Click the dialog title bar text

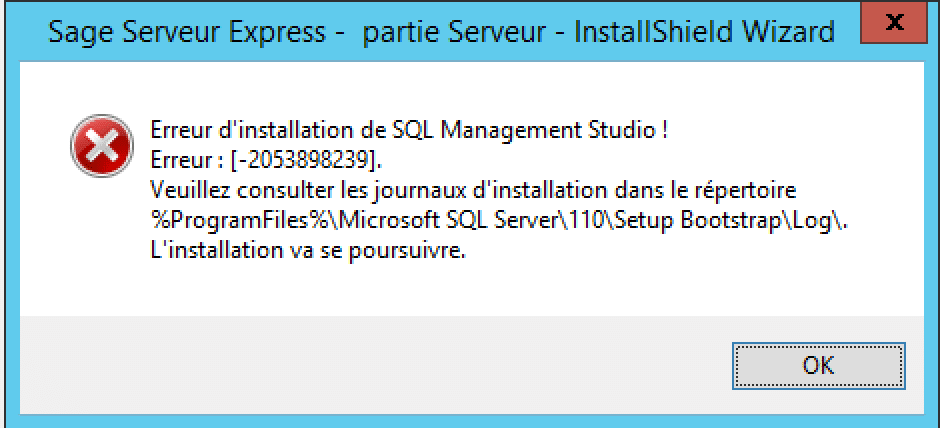tap(441, 33)
